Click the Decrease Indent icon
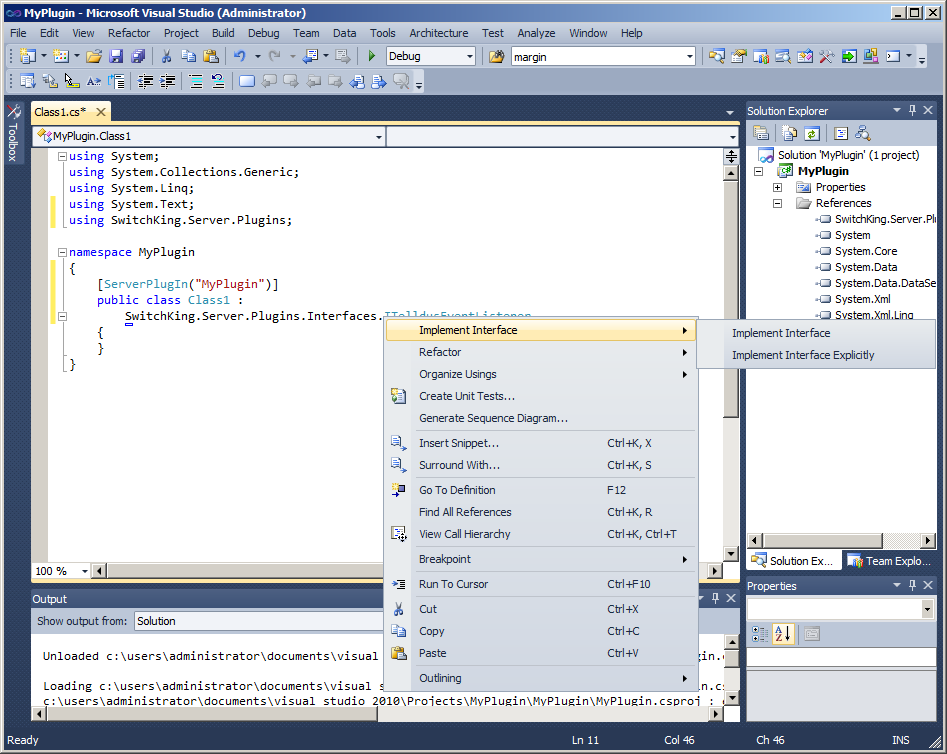The image size is (947, 754). coord(145,81)
